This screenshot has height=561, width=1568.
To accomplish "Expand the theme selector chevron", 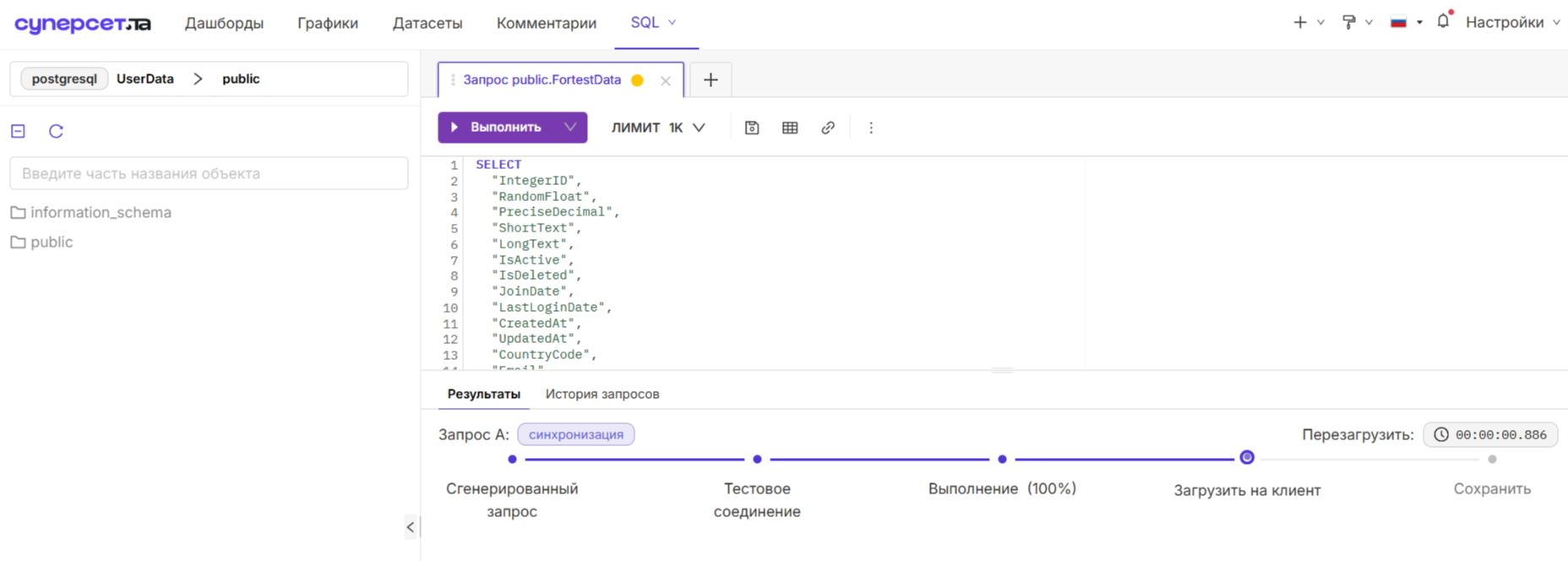I will [1369, 23].
